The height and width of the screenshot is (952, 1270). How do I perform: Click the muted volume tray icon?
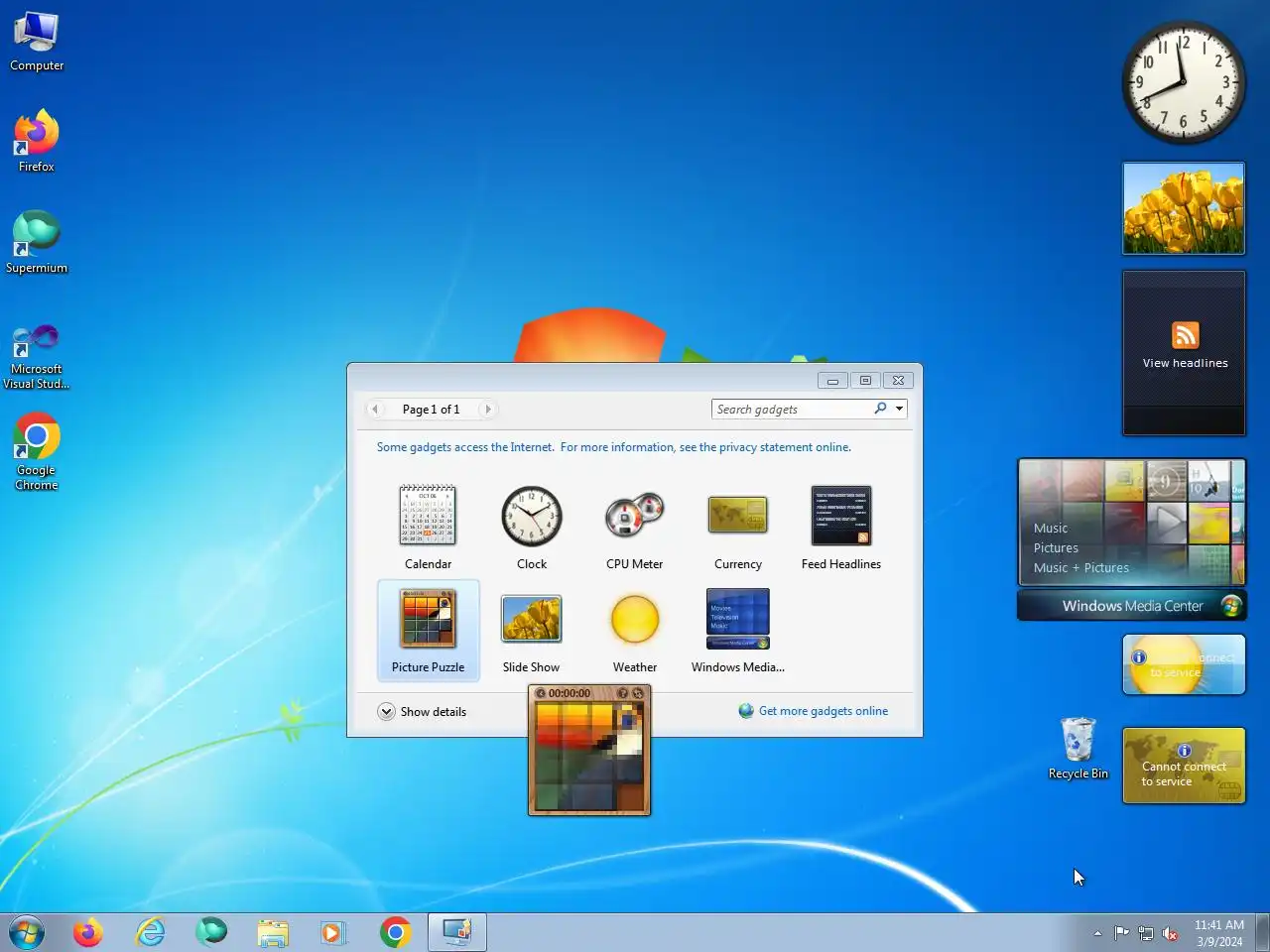pos(1171,933)
